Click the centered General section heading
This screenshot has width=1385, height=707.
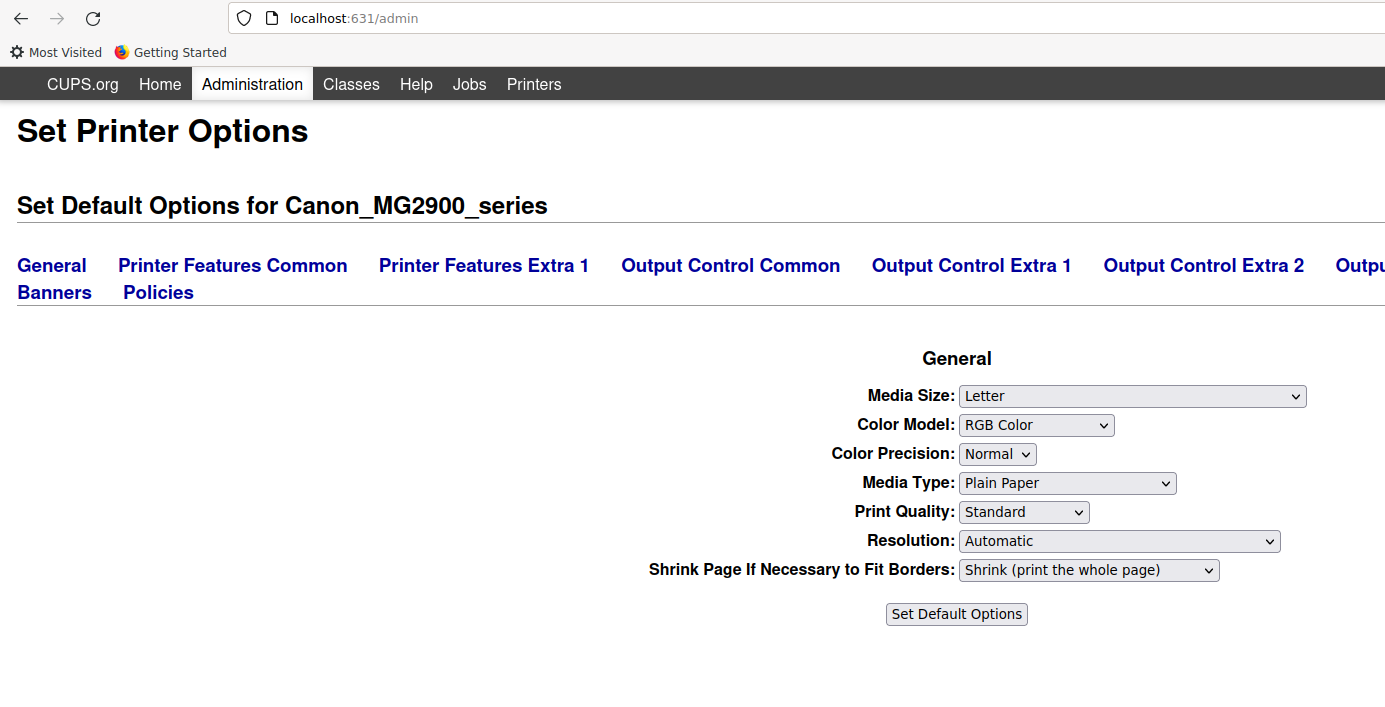[957, 358]
